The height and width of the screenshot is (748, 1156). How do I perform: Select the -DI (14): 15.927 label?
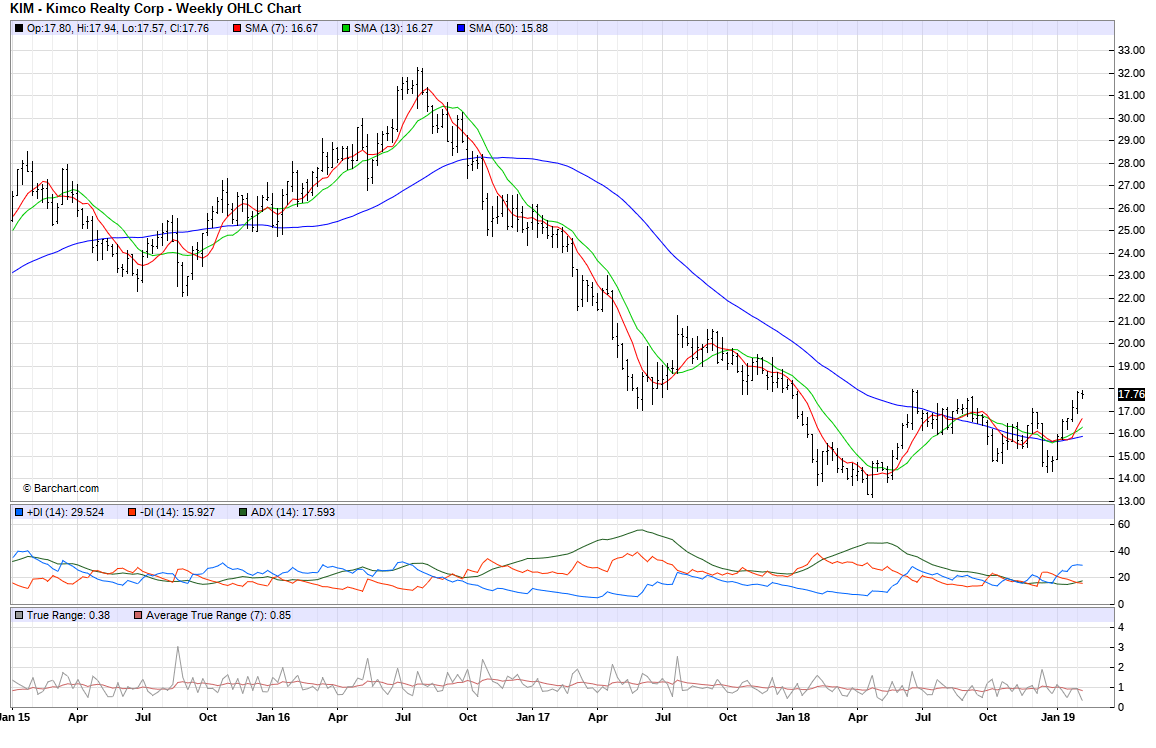coord(178,512)
